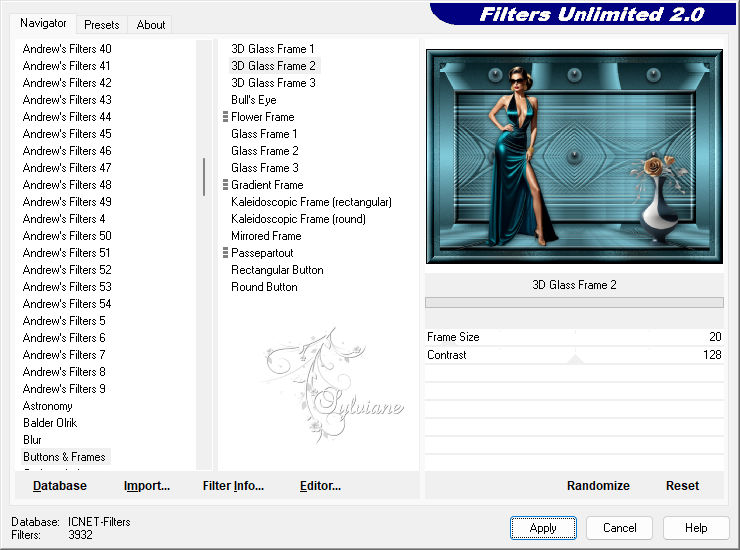Select Andrew's Filters 49 category
Screen dimensions: 740x550
(67, 202)
